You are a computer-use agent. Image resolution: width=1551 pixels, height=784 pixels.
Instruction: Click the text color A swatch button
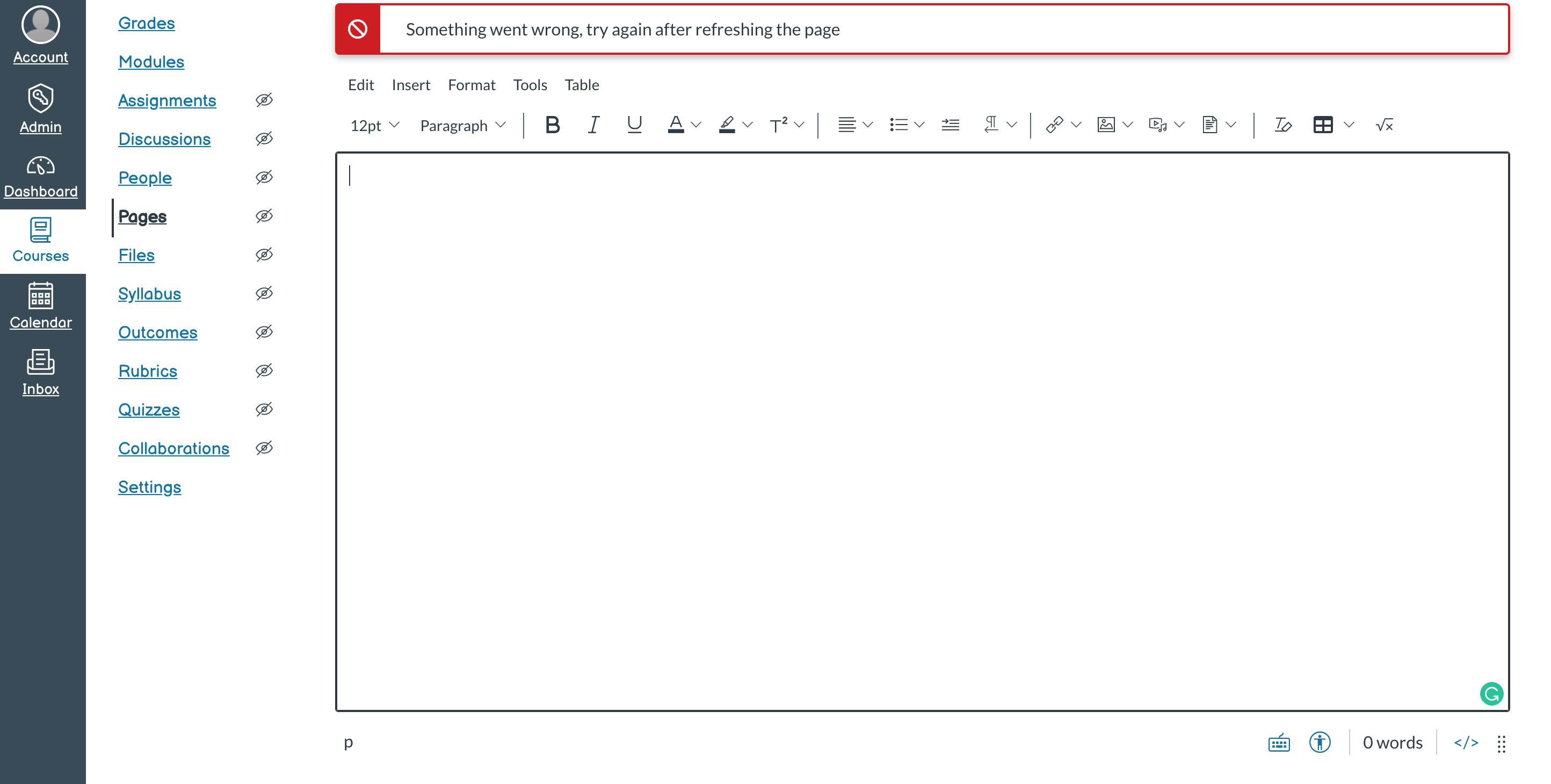tap(676, 125)
